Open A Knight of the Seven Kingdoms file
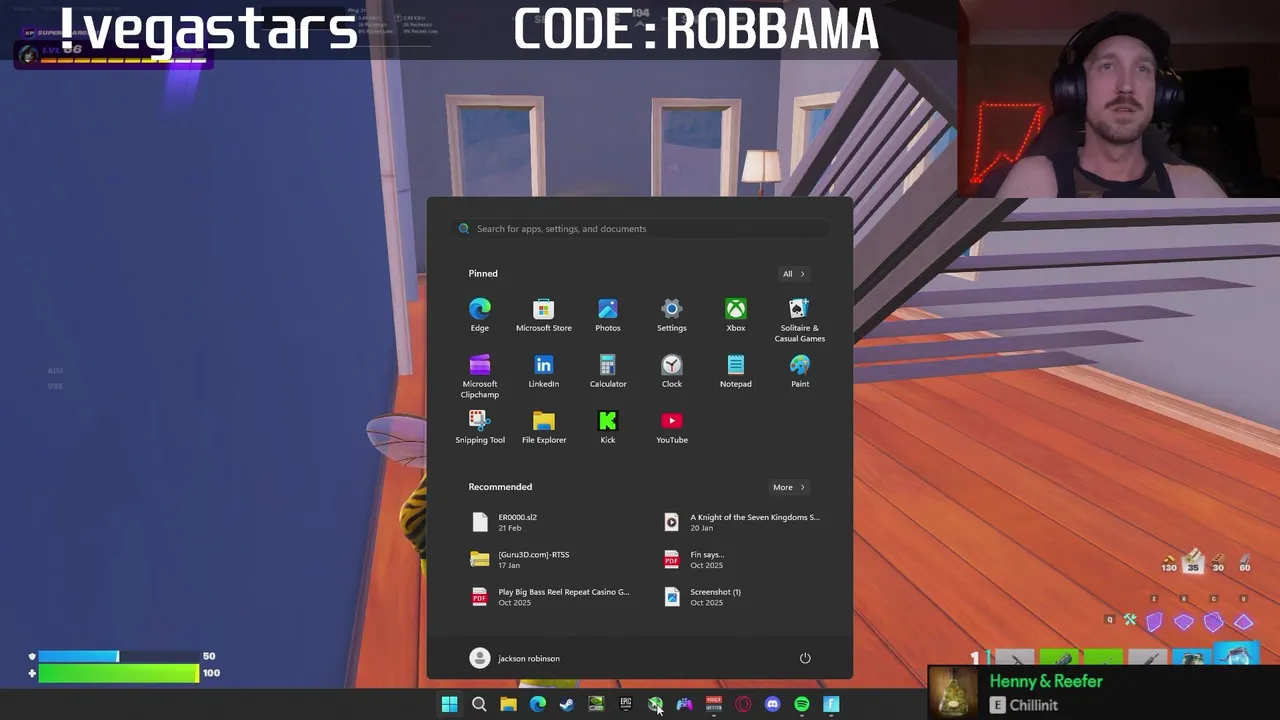 click(x=742, y=522)
